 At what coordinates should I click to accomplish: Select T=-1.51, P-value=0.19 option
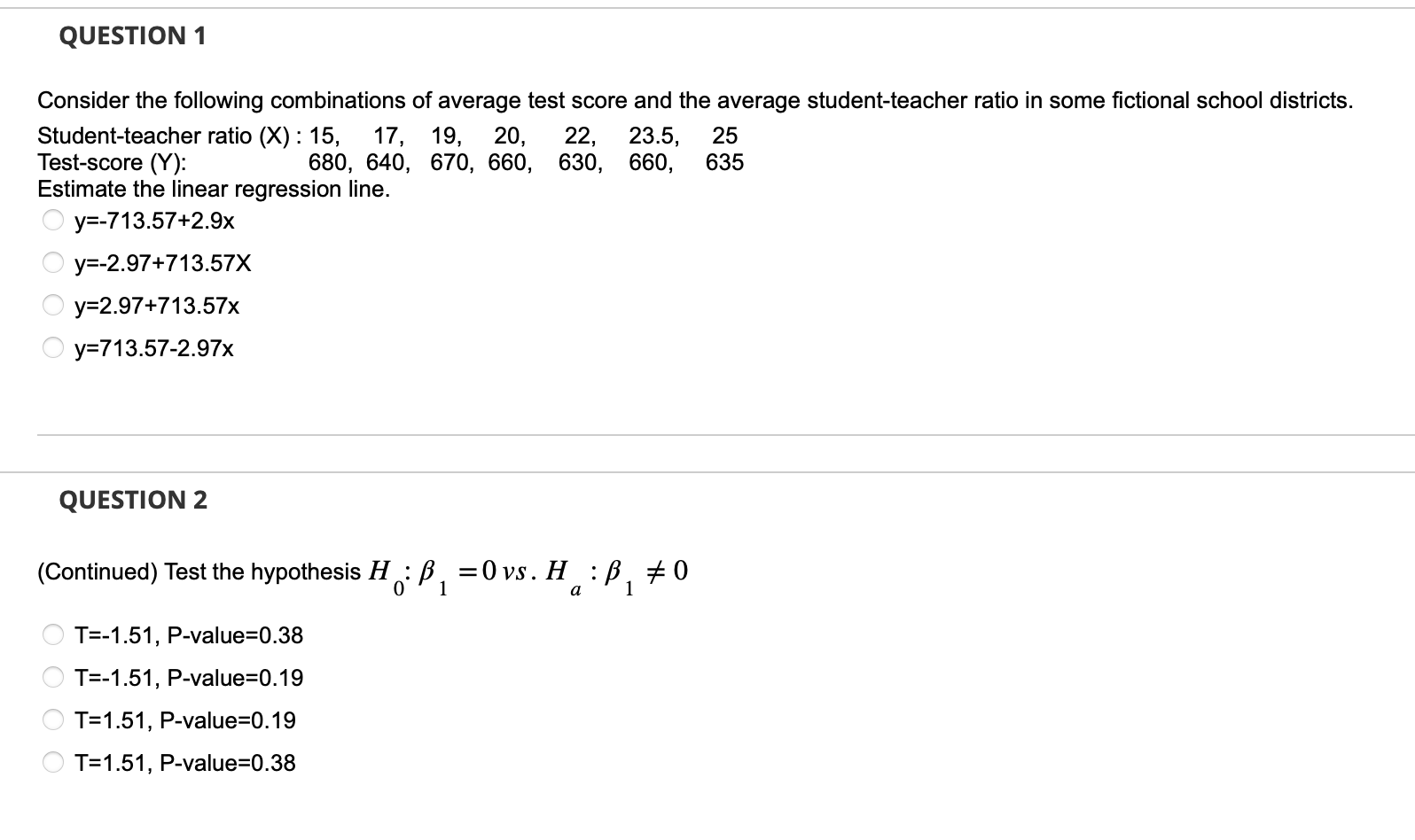51,677
